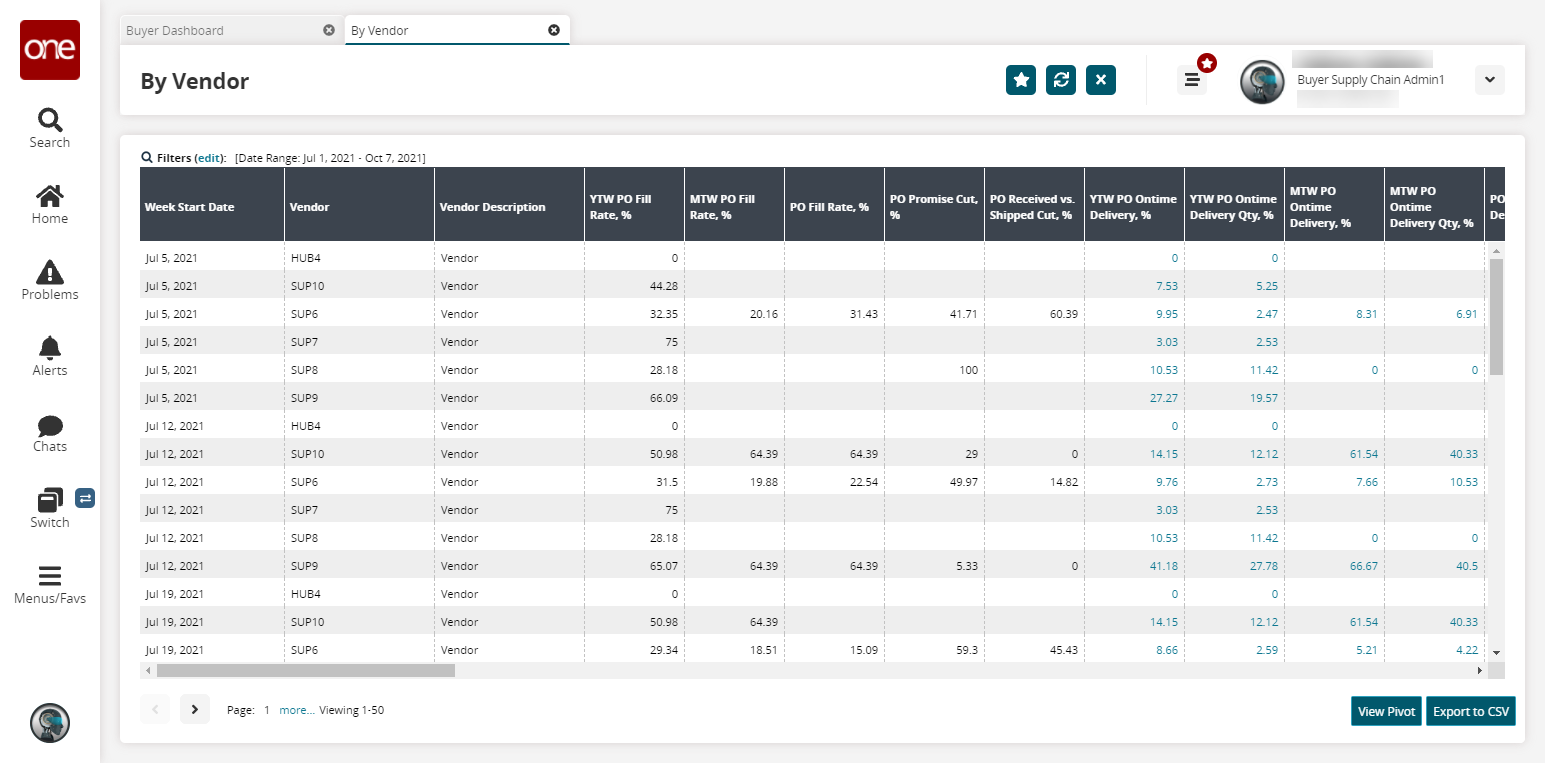The image size is (1545, 763).
Task: Go to Home in the sidebar
Action: pyautogui.click(x=50, y=204)
